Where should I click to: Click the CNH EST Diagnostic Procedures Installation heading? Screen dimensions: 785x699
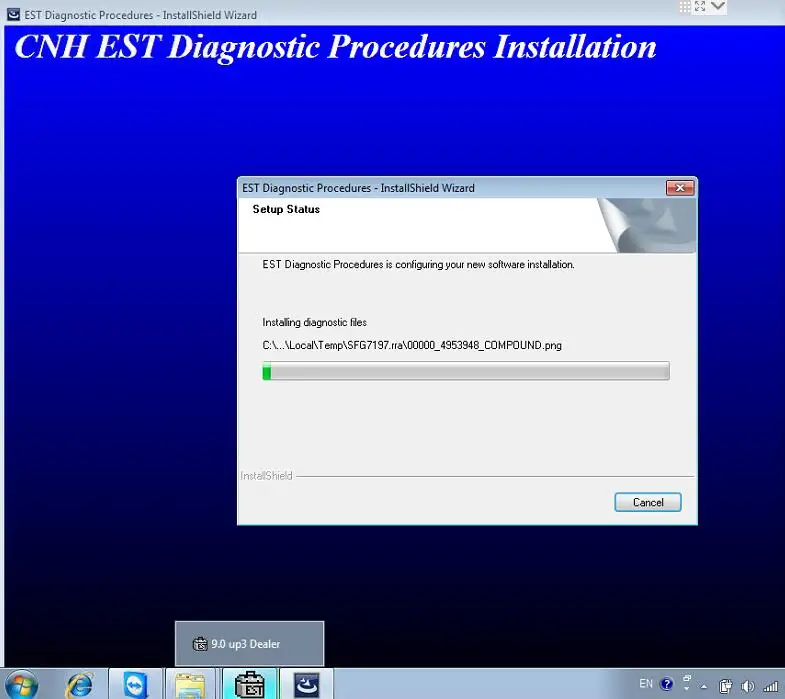[x=335, y=48]
